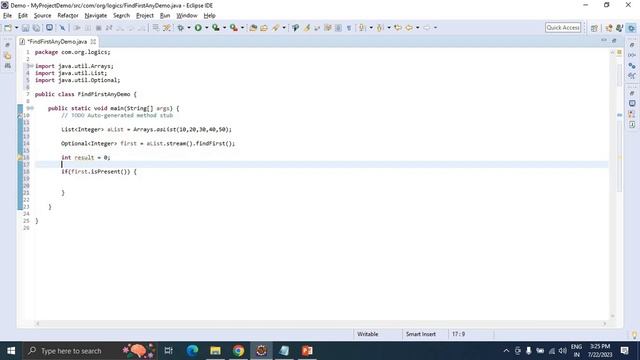Click the Search flashlight toolbar icon
This screenshot has height=360, width=640.
pyautogui.click(x=276, y=28)
